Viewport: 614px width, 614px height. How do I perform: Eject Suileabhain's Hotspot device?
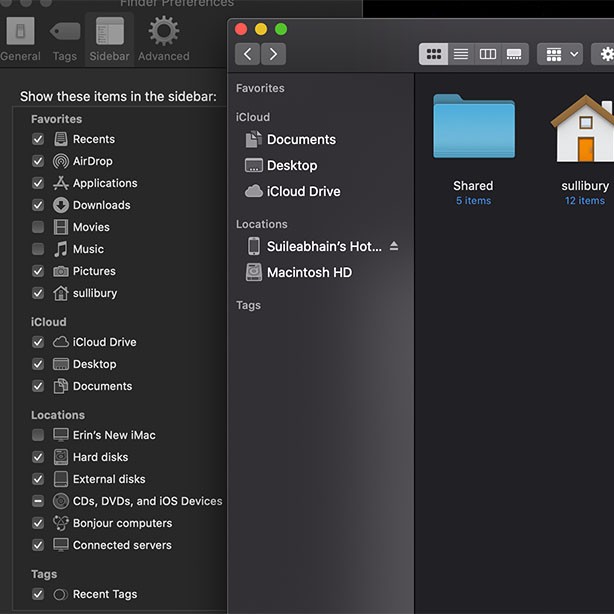394,246
